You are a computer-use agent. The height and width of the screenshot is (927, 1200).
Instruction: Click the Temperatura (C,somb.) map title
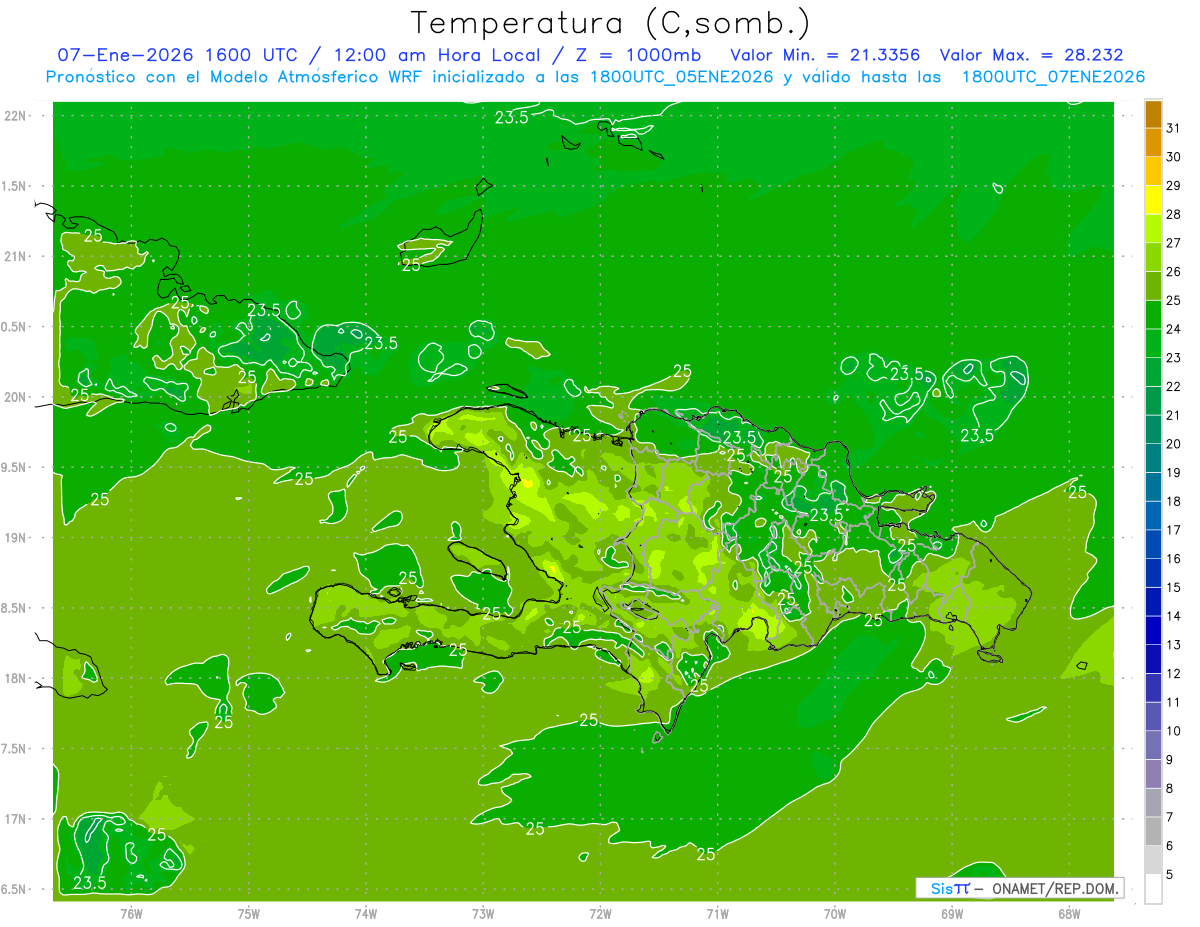tap(610, 23)
